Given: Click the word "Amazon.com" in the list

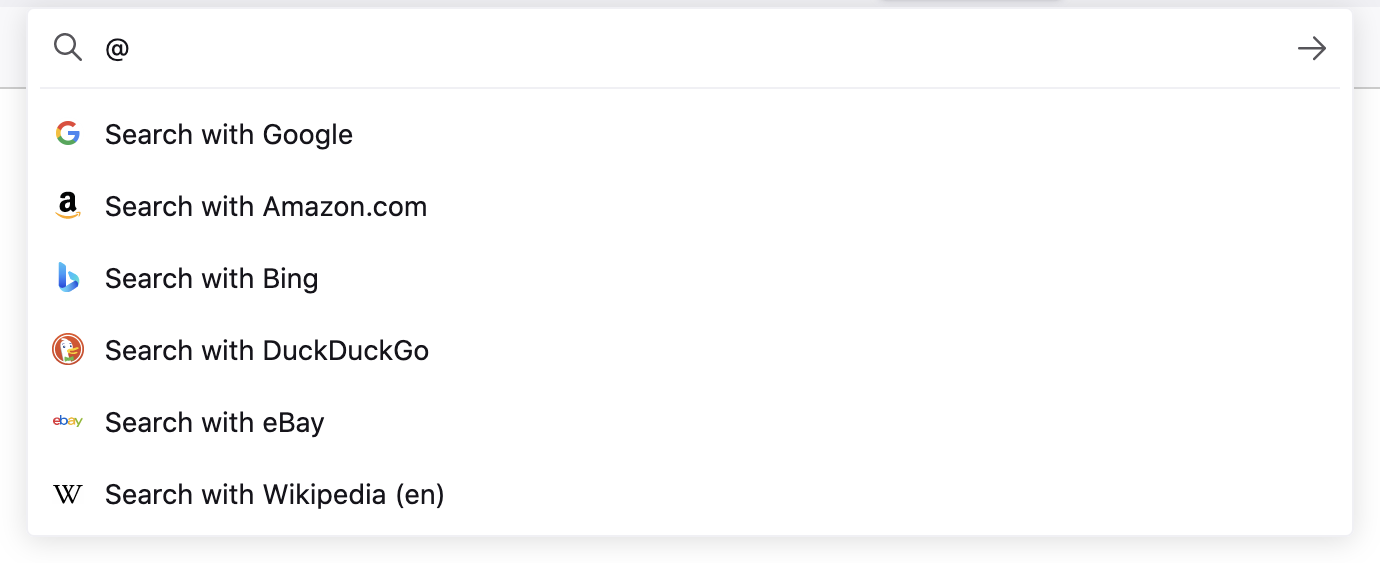Looking at the screenshot, I should (x=345, y=206).
